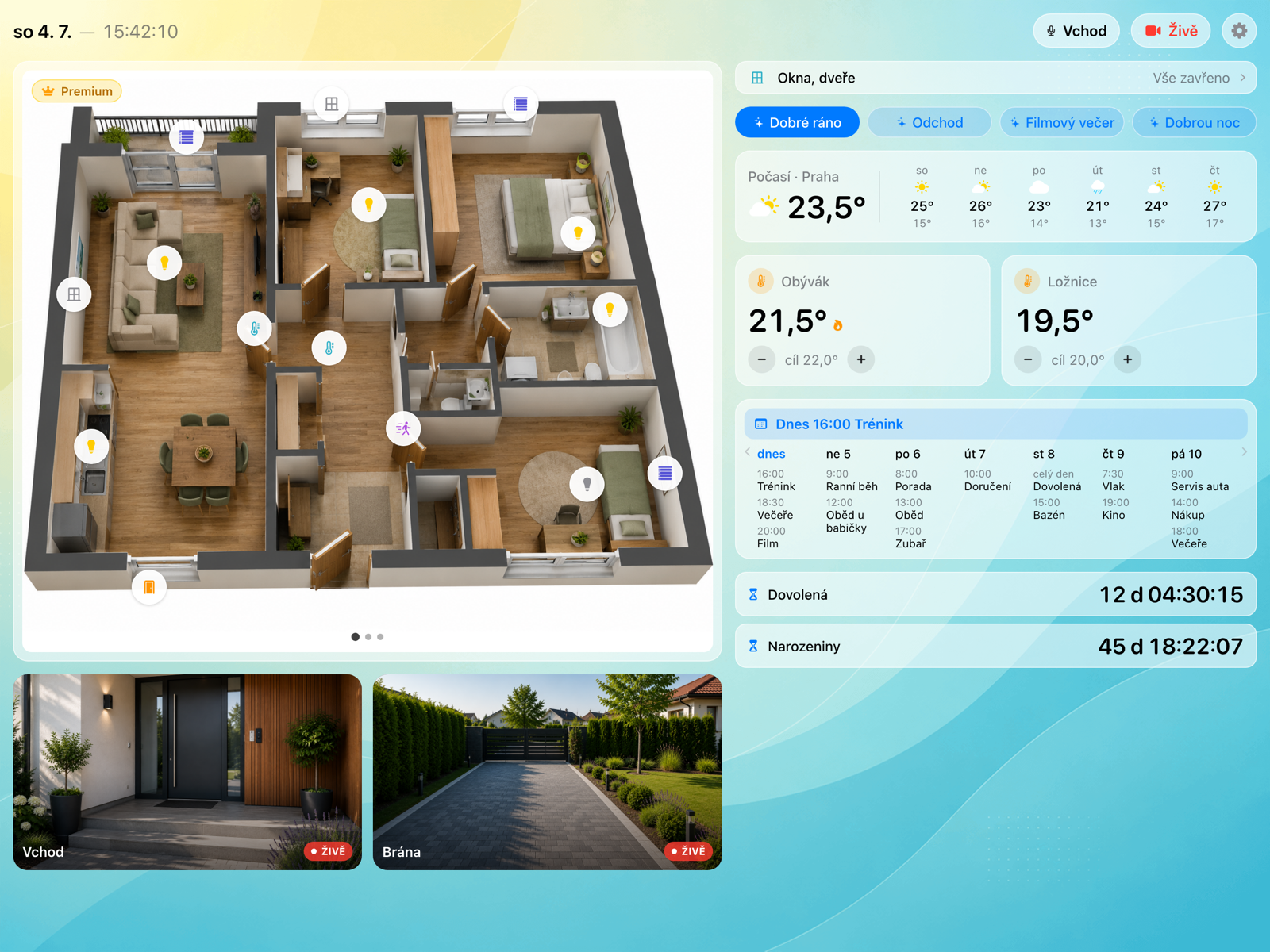
Task: Toggle the kitchen light bulb
Action: (x=91, y=446)
